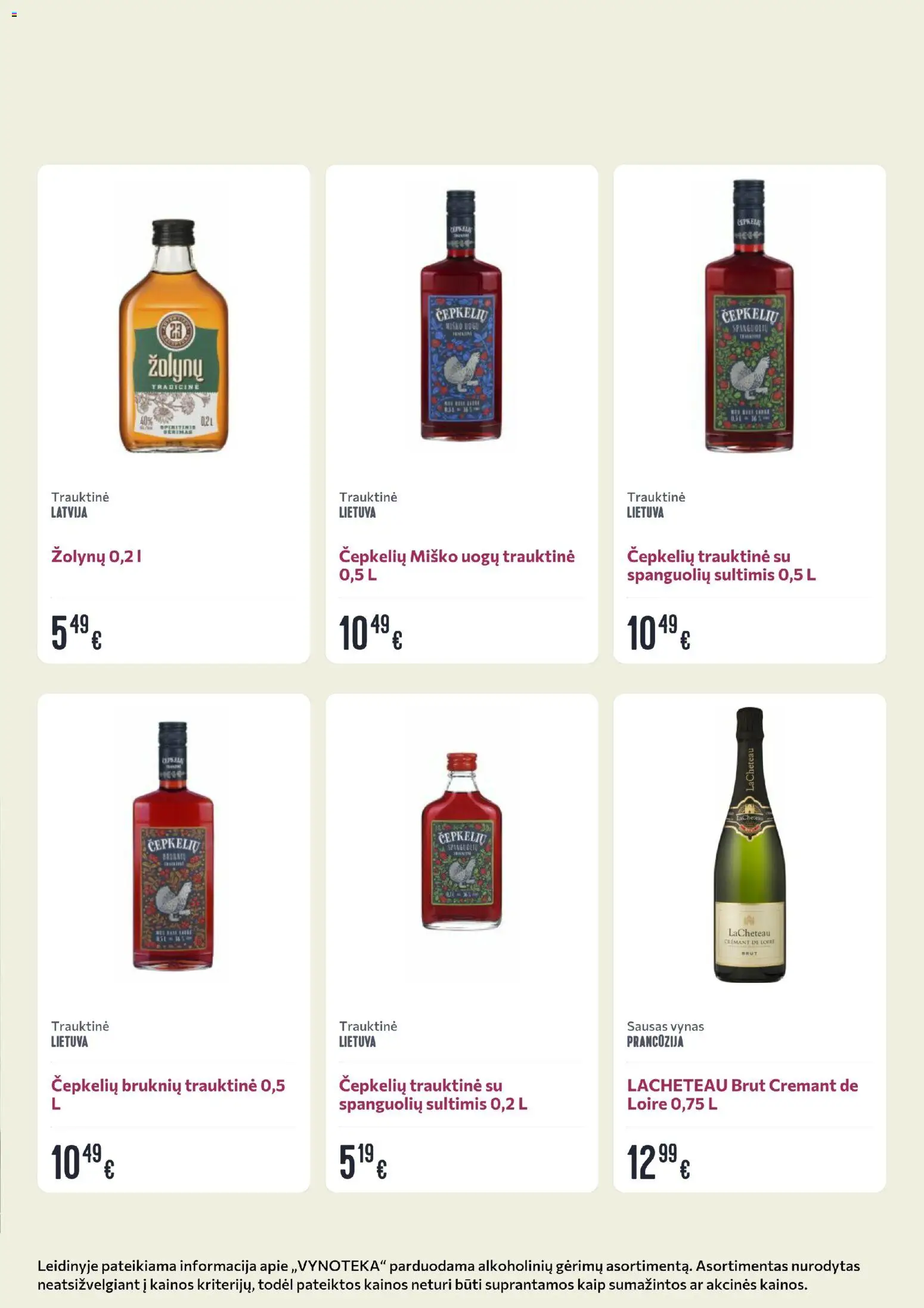The width and height of the screenshot is (924, 1308).
Task: Click the Čepkelių bruknių trauktinė 0,5 L title
Action: [x=168, y=1094]
